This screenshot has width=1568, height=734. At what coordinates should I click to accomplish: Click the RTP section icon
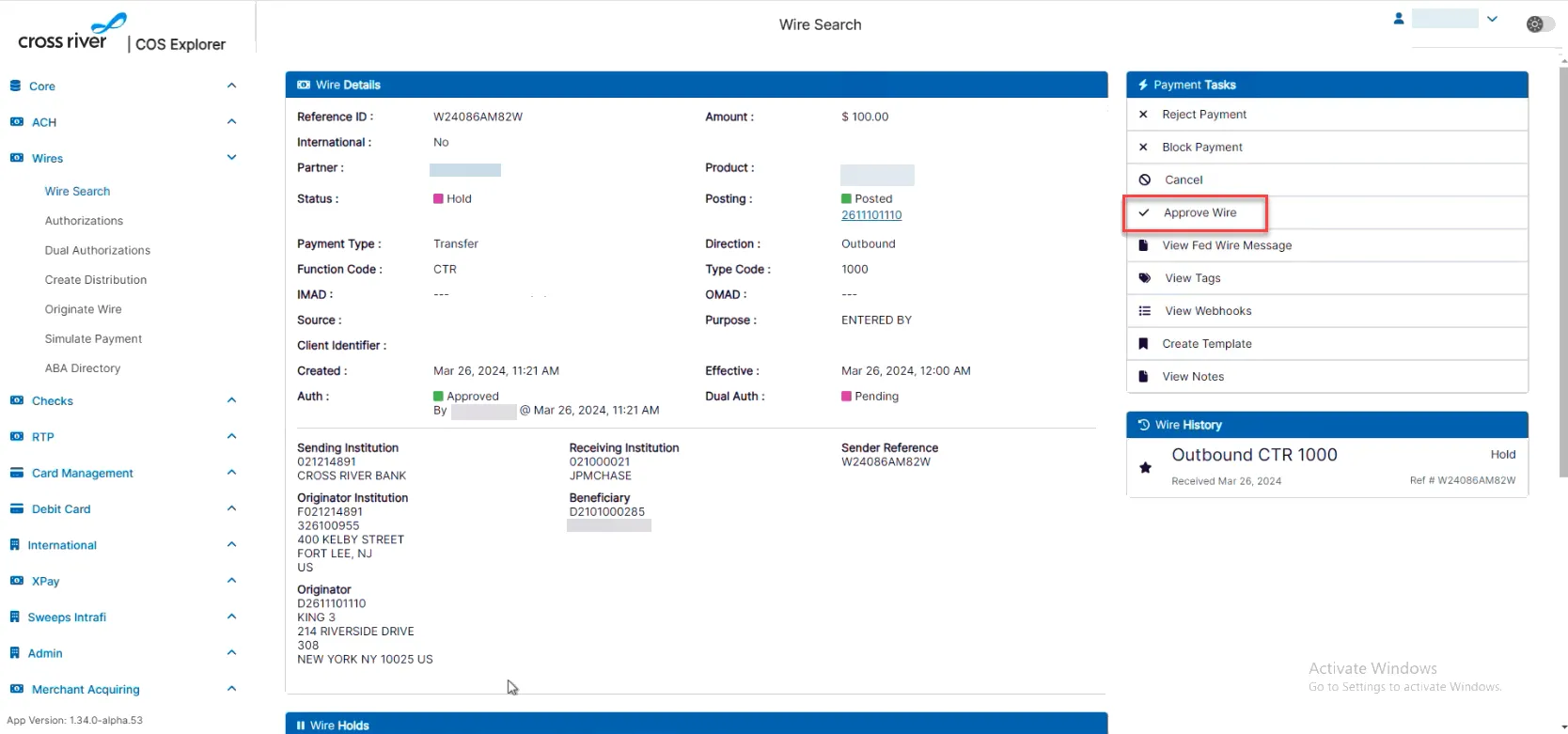[x=17, y=437]
